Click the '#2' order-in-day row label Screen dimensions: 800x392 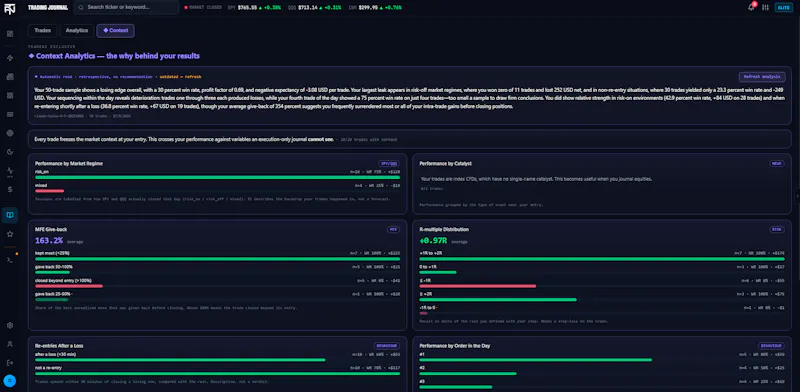click(x=422, y=368)
